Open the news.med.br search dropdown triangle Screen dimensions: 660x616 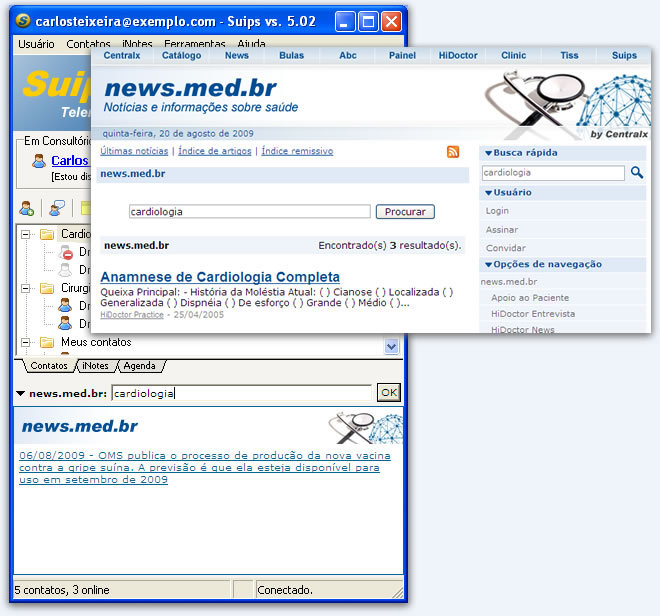[20, 394]
